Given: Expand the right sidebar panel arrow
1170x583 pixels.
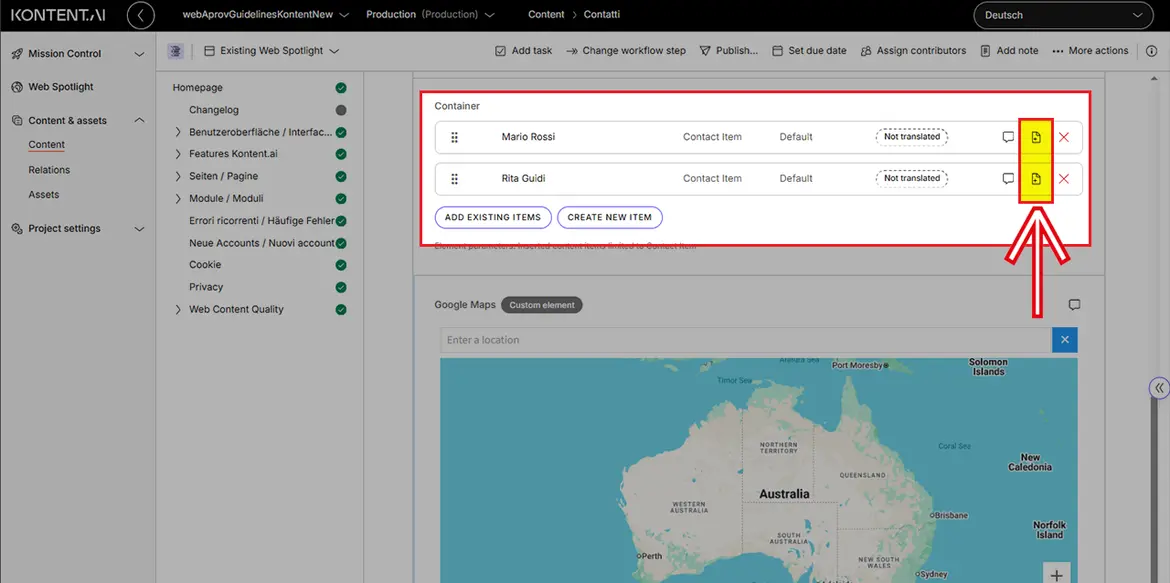Looking at the screenshot, I should 1159,388.
